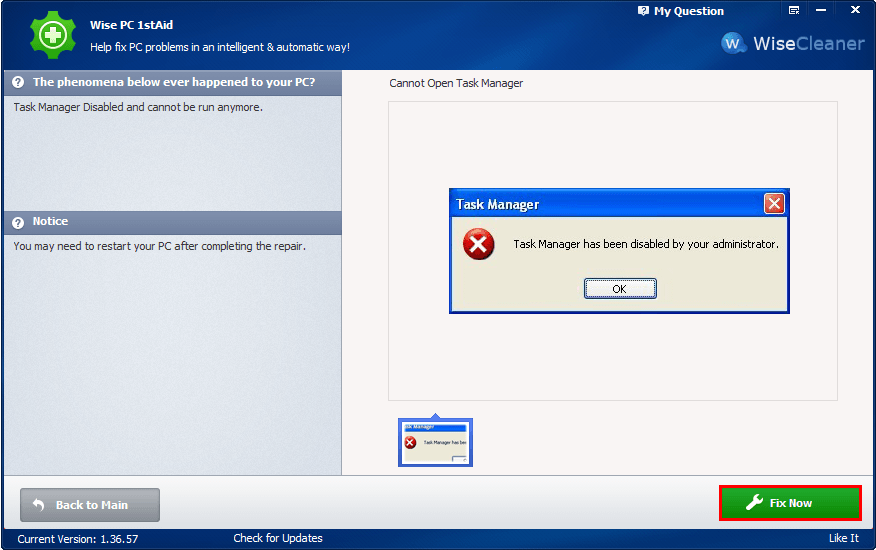Screen dimensions: 876x550
Task: Return using Back to Main button
Action: pyautogui.click(x=90, y=505)
